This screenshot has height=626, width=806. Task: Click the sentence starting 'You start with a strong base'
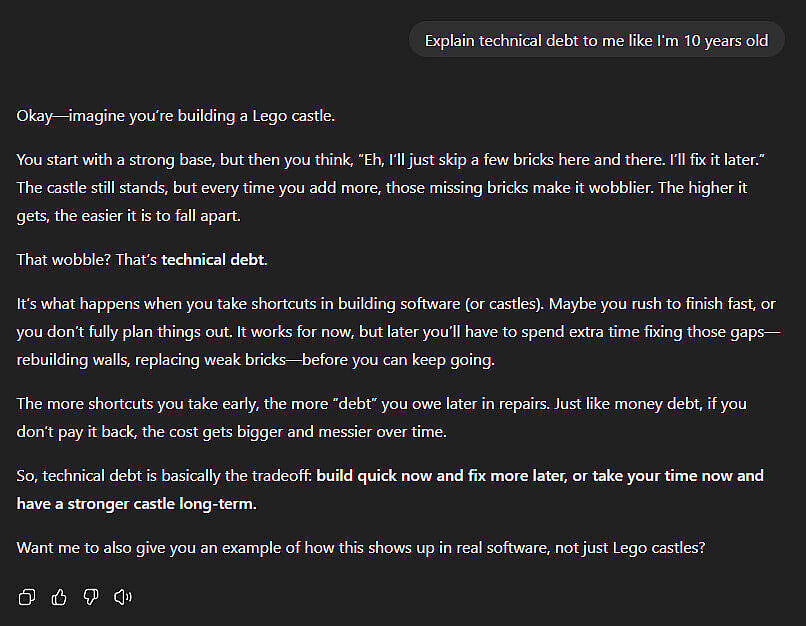tap(391, 160)
